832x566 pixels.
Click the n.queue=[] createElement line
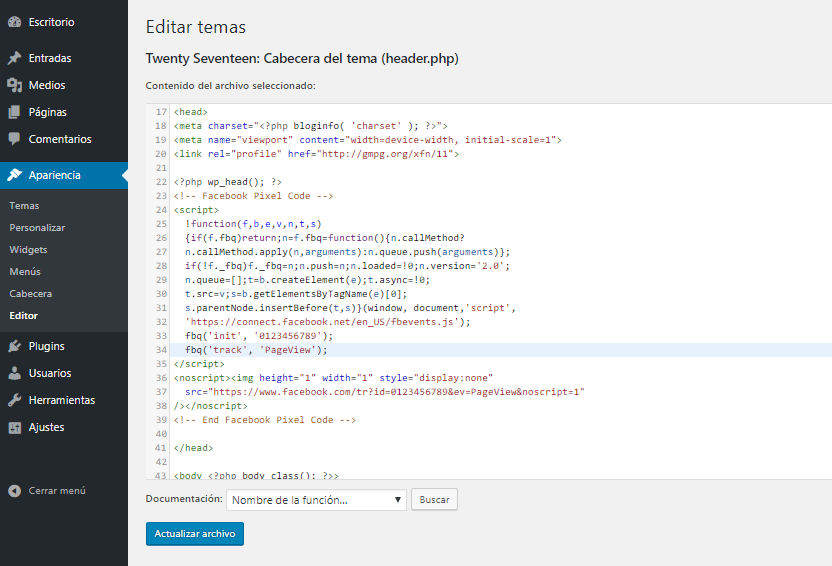click(308, 280)
